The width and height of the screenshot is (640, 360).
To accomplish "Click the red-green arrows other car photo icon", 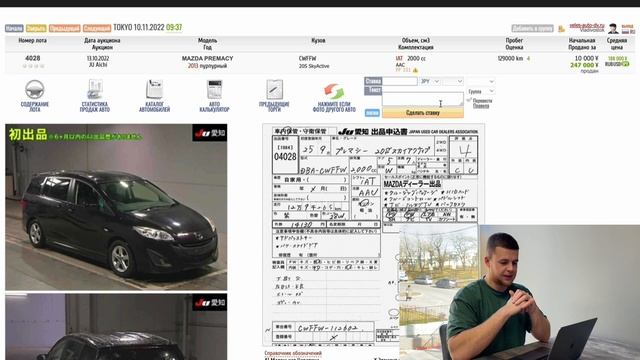I will 334,91.
